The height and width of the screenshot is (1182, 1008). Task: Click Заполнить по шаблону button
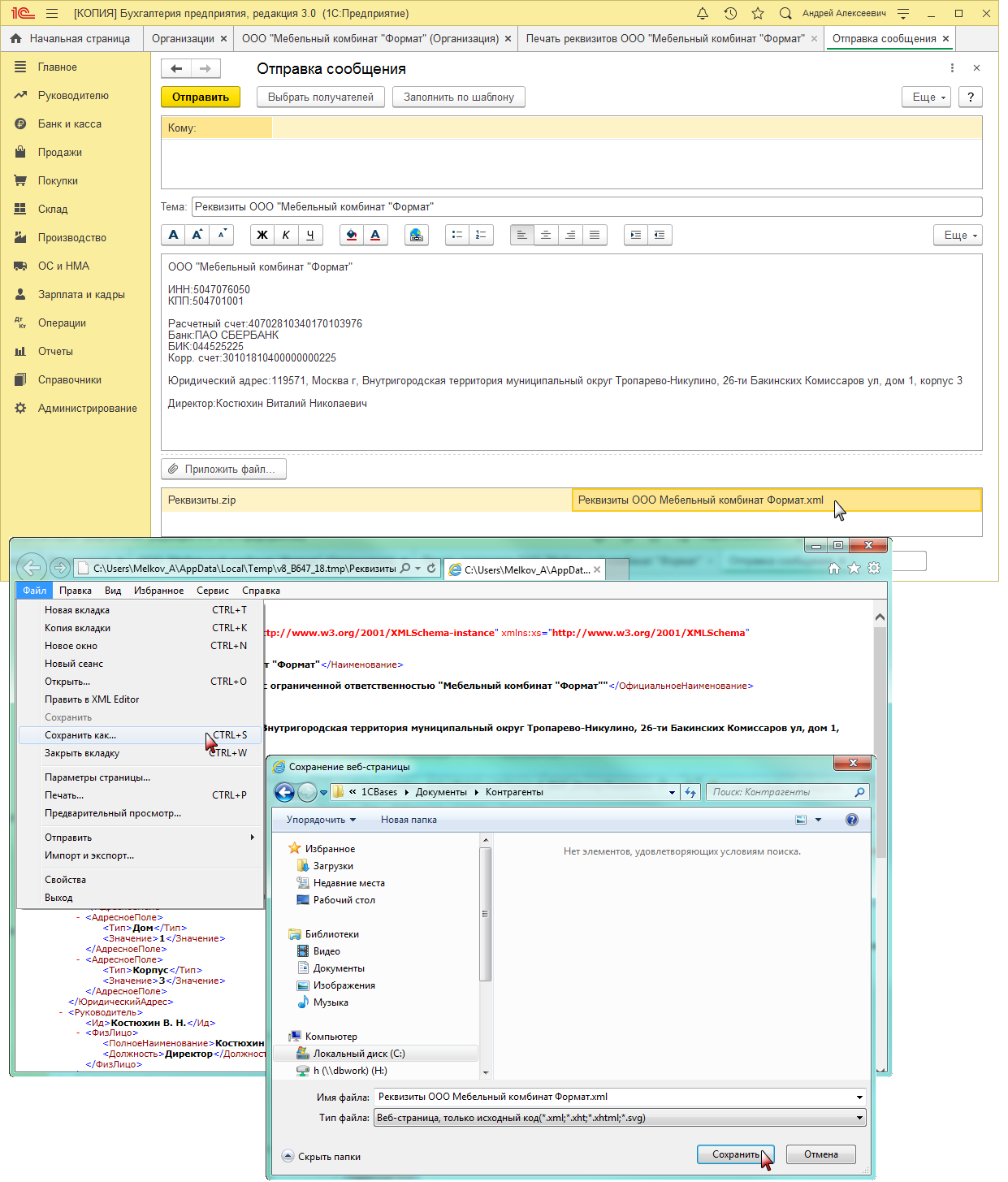click(x=459, y=97)
